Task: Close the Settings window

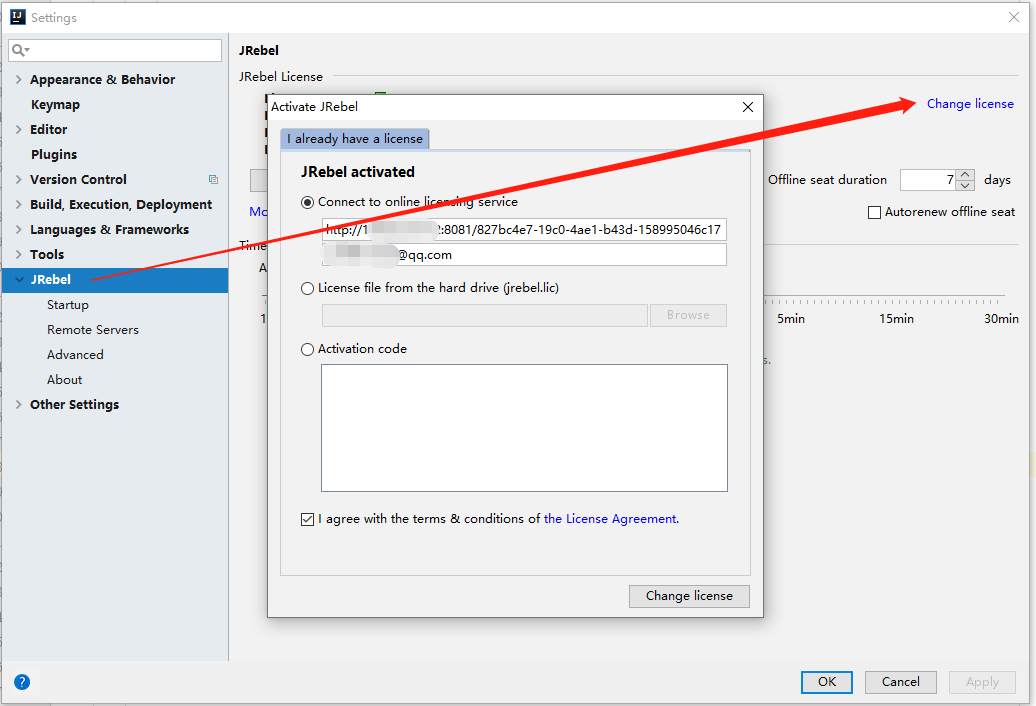Action: 1014,17
